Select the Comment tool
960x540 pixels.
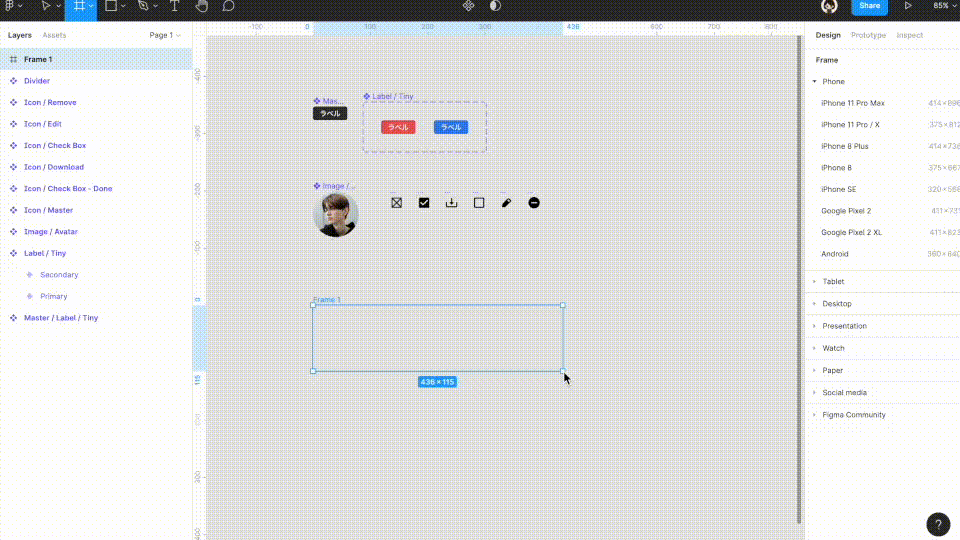(x=229, y=6)
